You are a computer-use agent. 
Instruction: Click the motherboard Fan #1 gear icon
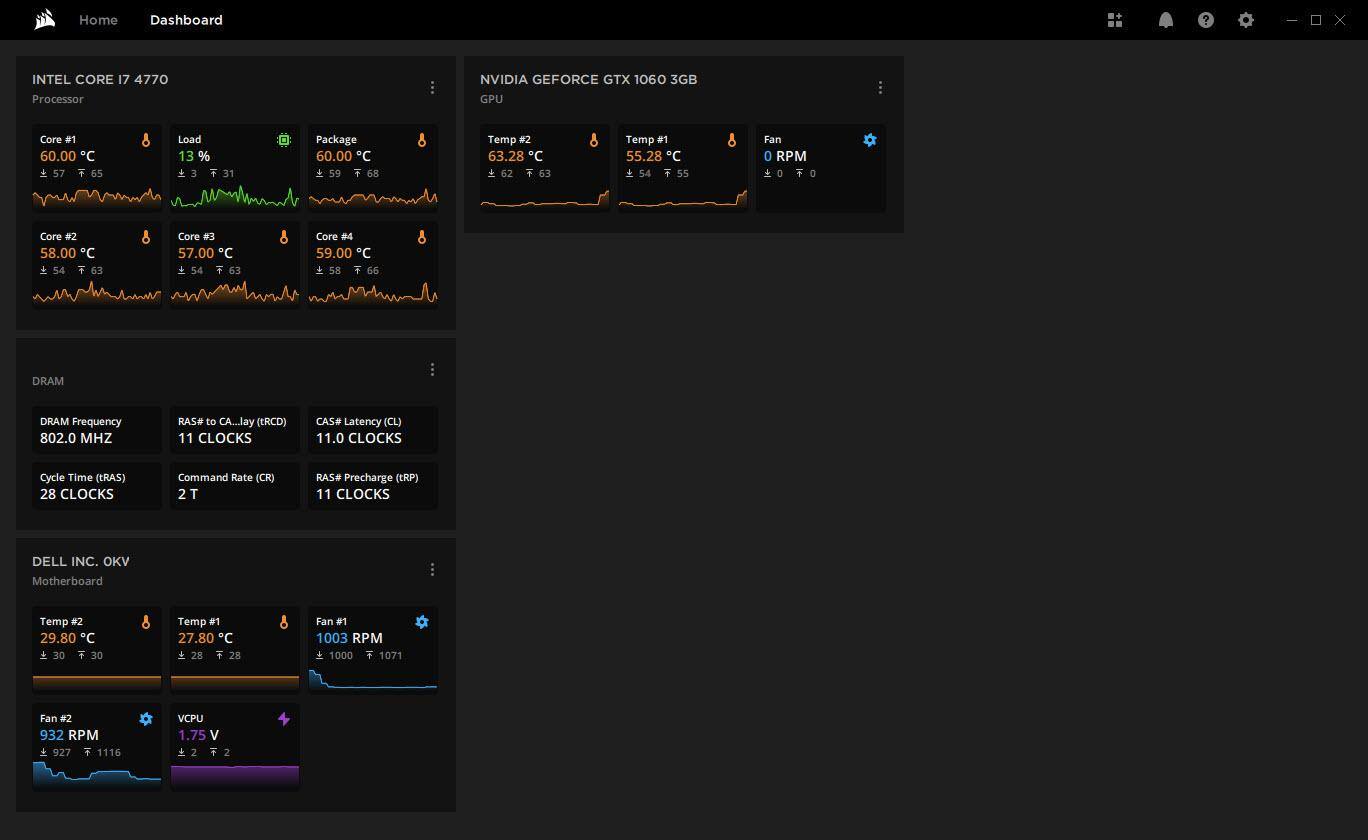click(422, 622)
